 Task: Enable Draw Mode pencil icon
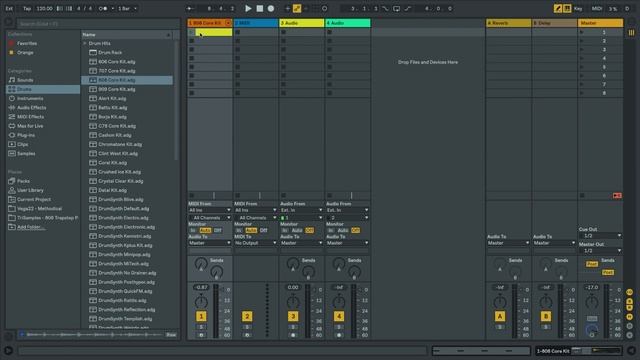(558, 8)
